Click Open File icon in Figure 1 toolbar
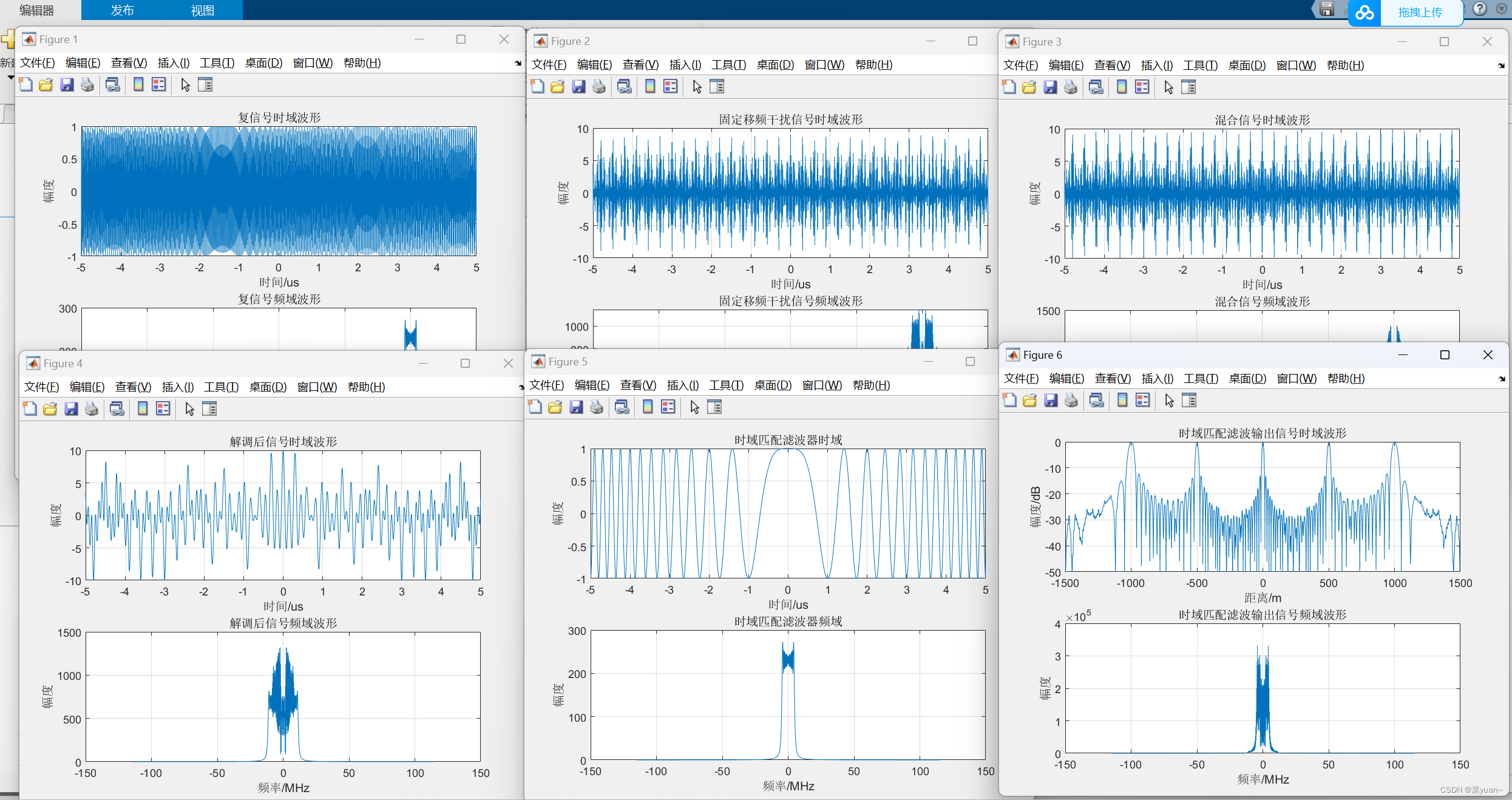Viewport: 1512px width, 800px height. click(46, 85)
